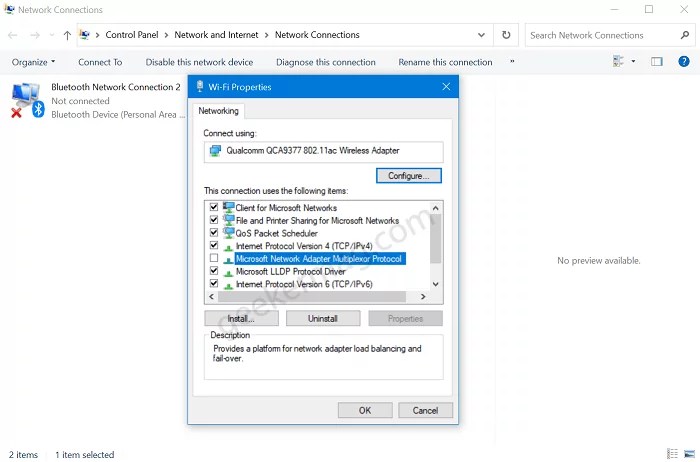Show more toolbar commands chevron
Screen dimensions: 700x462
[512, 62]
